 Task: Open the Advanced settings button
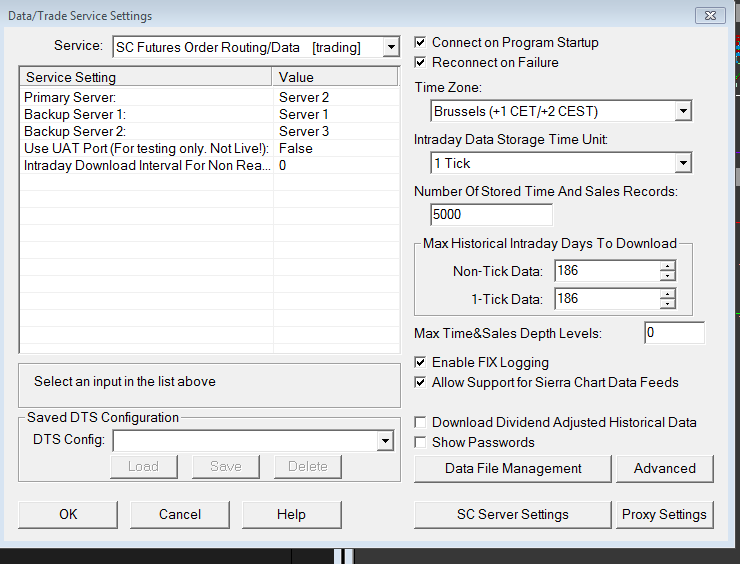pyautogui.click(x=664, y=469)
